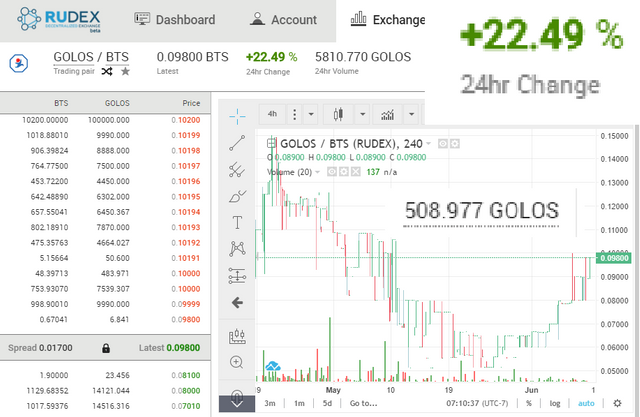The height and width of the screenshot is (417, 640).
Task: Star the GOLOS / BTS market as favorite
Action: (x=125, y=72)
